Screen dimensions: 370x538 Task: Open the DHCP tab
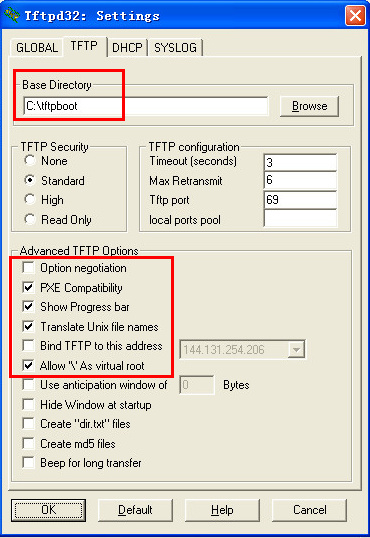(127, 48)
